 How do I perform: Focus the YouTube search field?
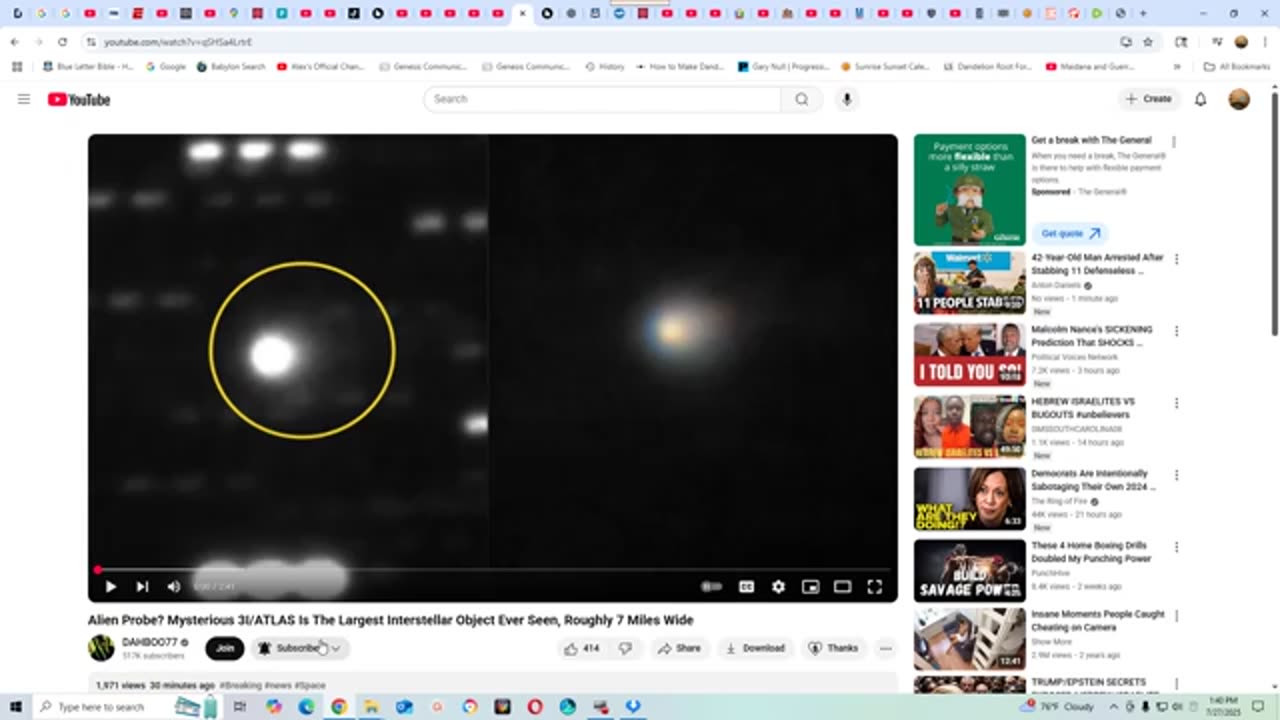(602, 99)
